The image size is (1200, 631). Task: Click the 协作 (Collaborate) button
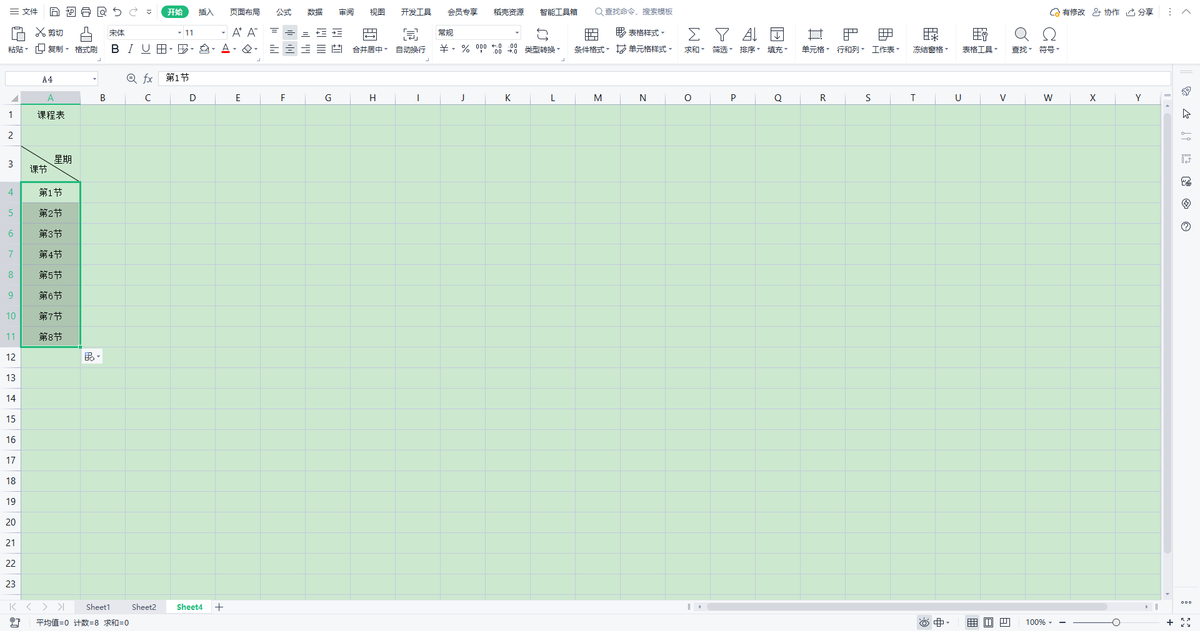coord(1105,12)
